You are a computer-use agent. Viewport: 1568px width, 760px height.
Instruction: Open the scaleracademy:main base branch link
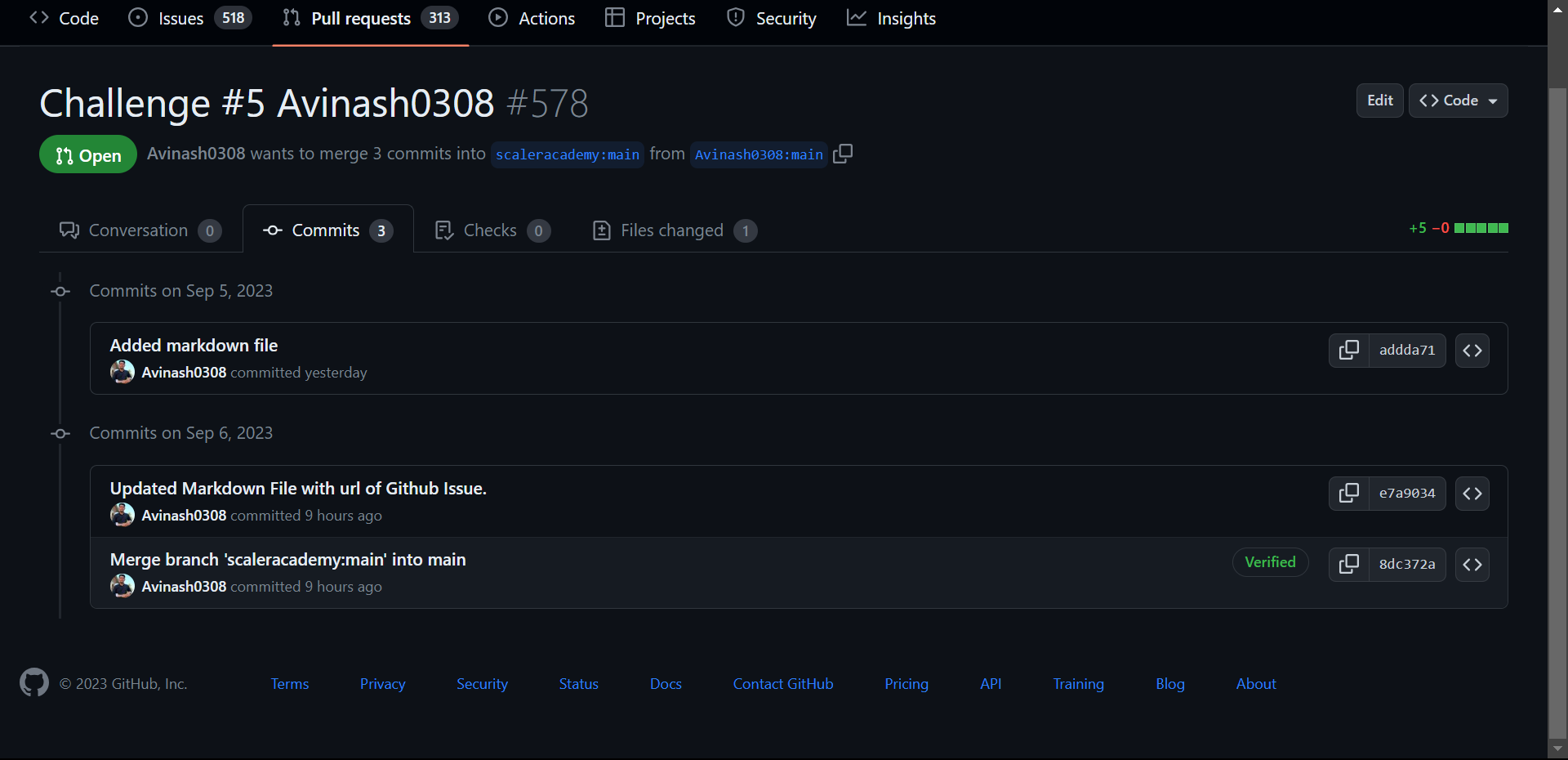coord(568,154)
